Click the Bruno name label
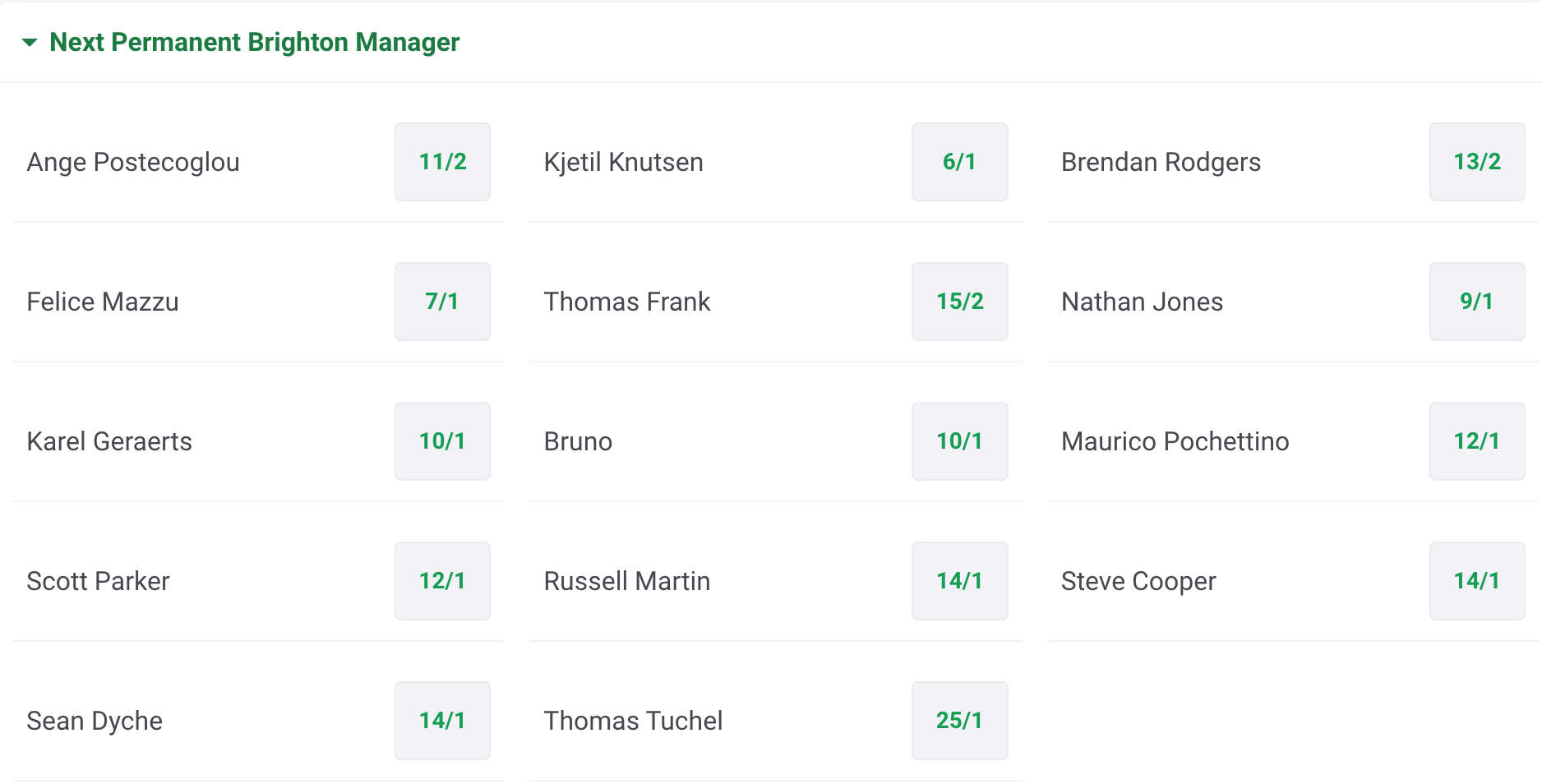 [x=578, y=441]
